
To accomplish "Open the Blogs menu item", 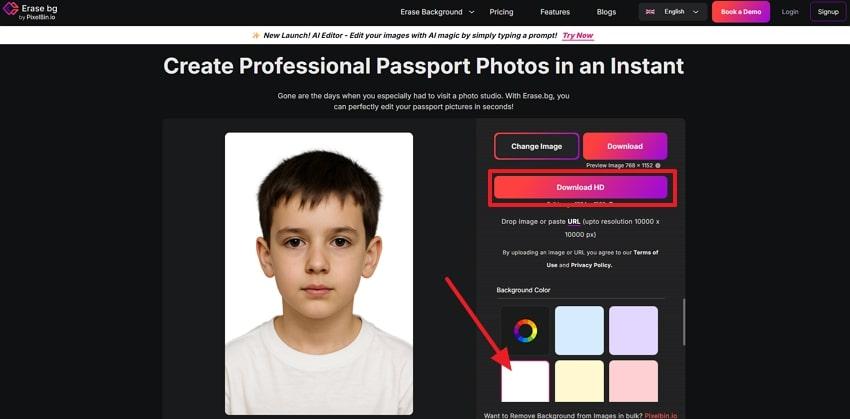I will coord(606,12).
